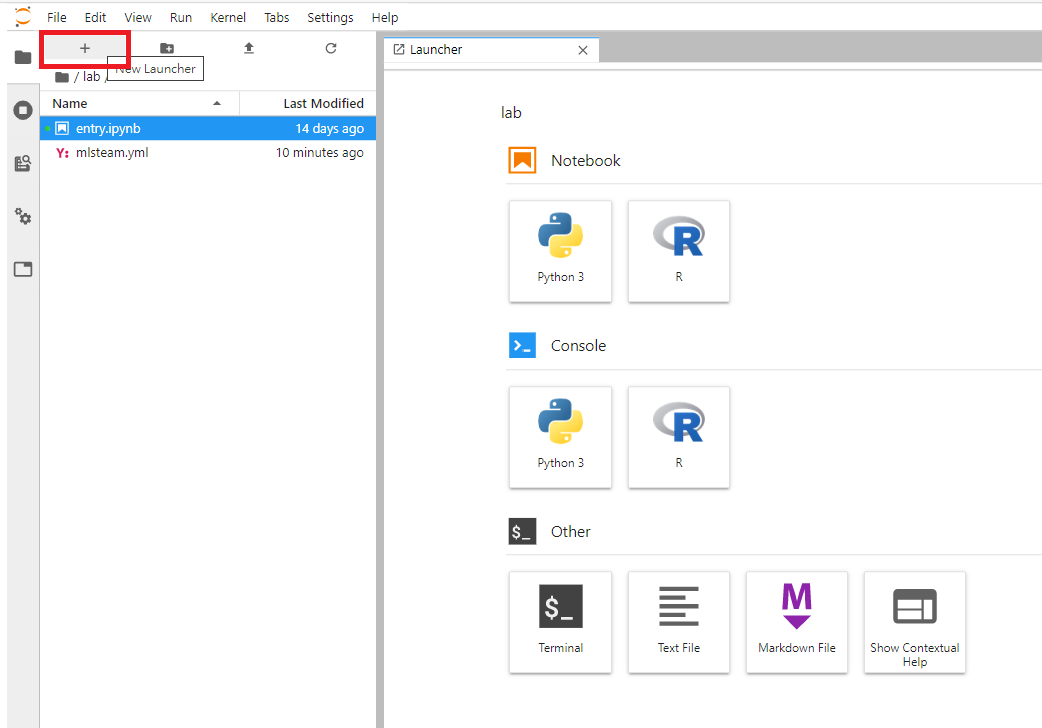This screenshot has width=1042, height=728.
Task: Click the root folder icon in breadcrumb
Action: click(x=62, y=77)
